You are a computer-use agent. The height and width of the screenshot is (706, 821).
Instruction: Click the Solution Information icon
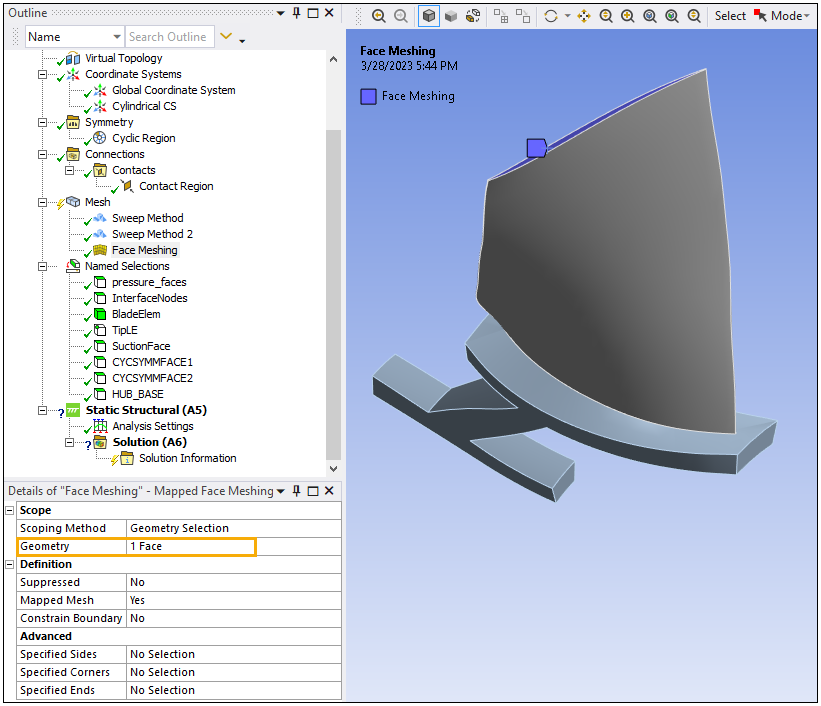click(126, 458)
